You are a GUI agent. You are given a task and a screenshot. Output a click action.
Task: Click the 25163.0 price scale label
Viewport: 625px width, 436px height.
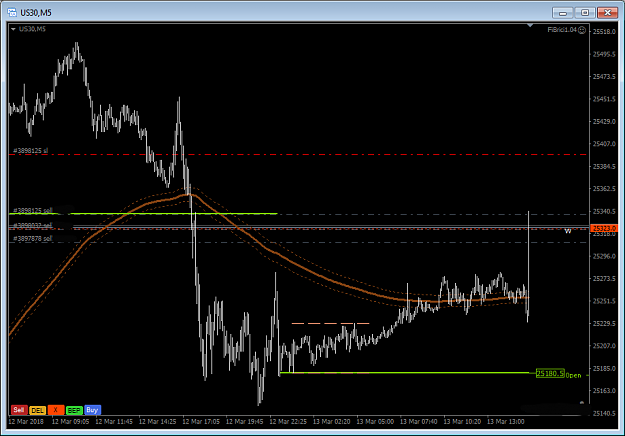(604, 391)
